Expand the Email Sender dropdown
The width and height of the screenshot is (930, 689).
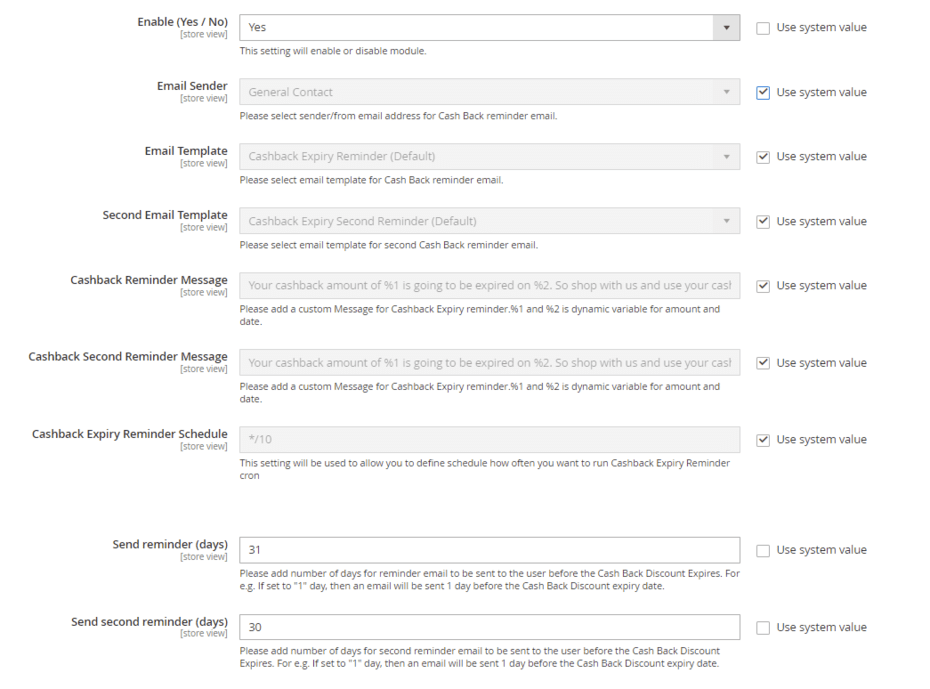(x=489, y=92)
